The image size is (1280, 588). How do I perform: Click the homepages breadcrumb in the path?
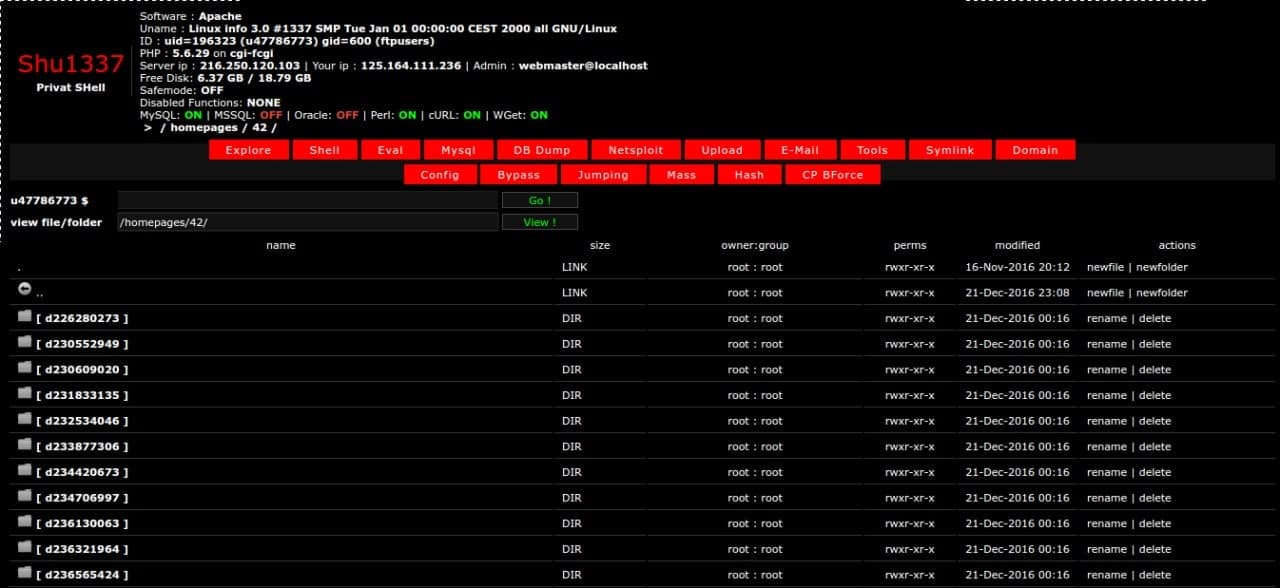pos(204,128)
